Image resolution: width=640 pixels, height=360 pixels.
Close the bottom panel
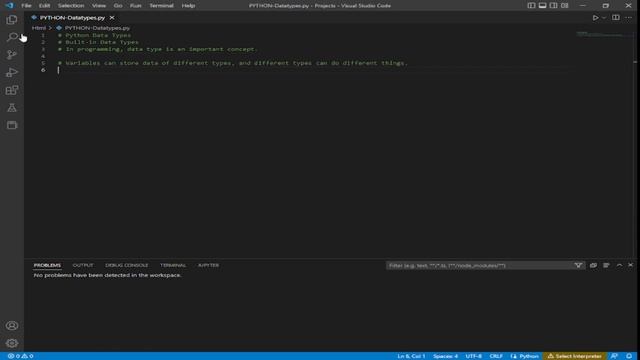pos(631,265)
